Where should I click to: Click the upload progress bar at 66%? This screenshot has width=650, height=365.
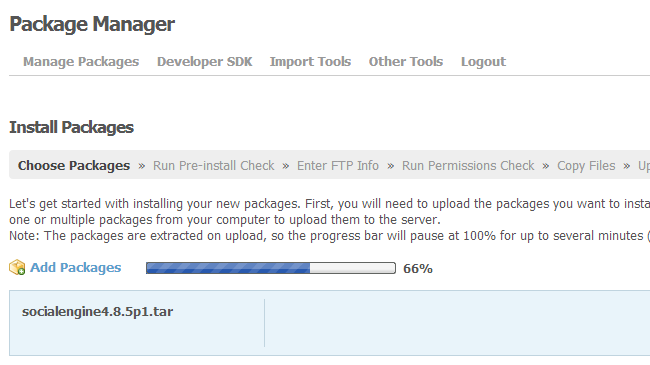point(271,268)
